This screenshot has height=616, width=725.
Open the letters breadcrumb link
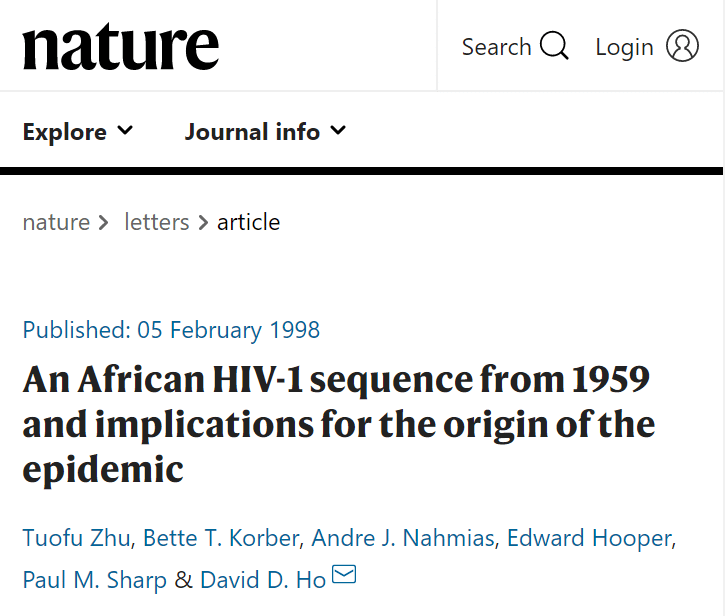[x=156, y=222]
